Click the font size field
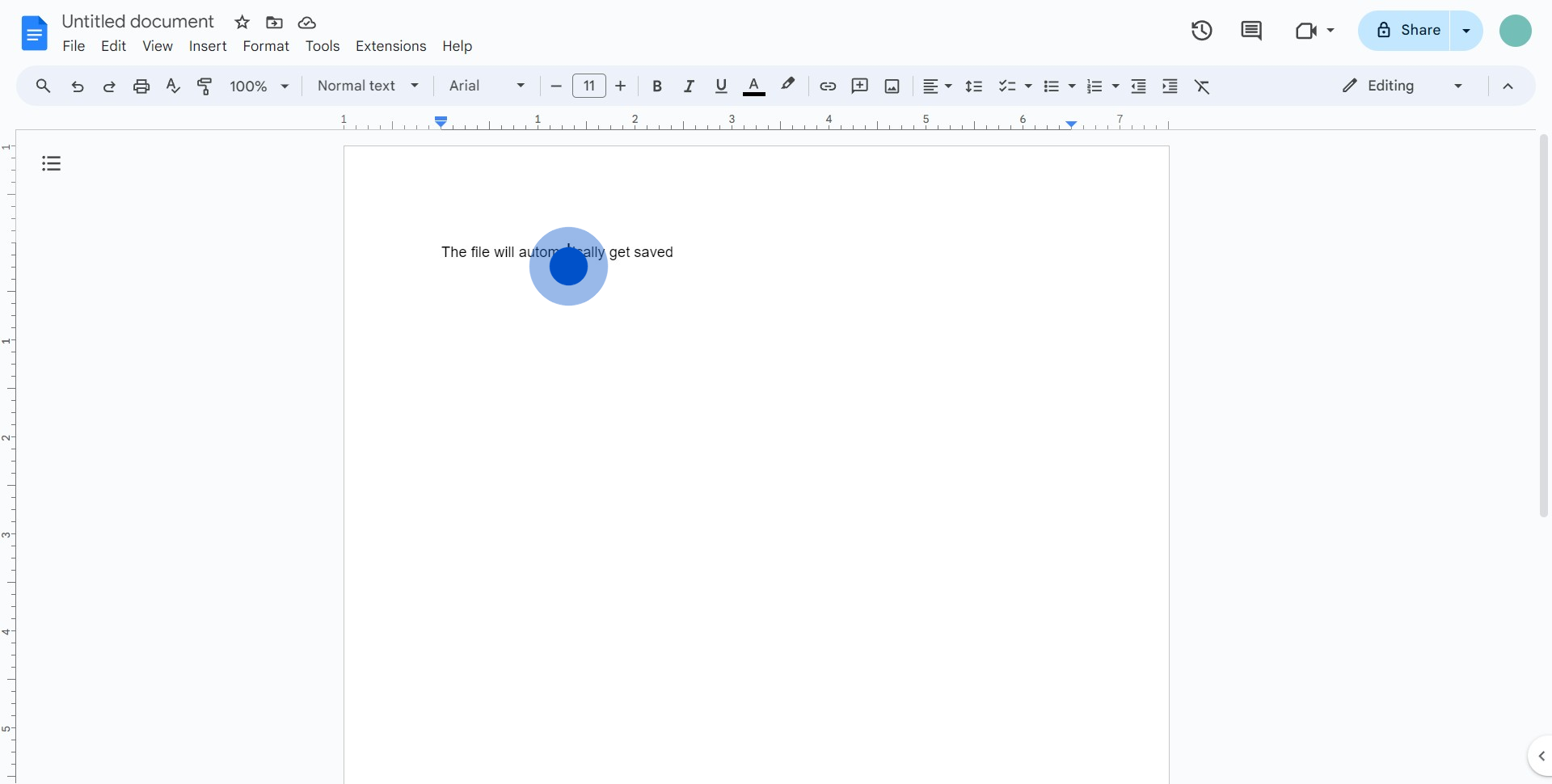1552x784 pixels. pyautogui.click(x=589, y=86)
